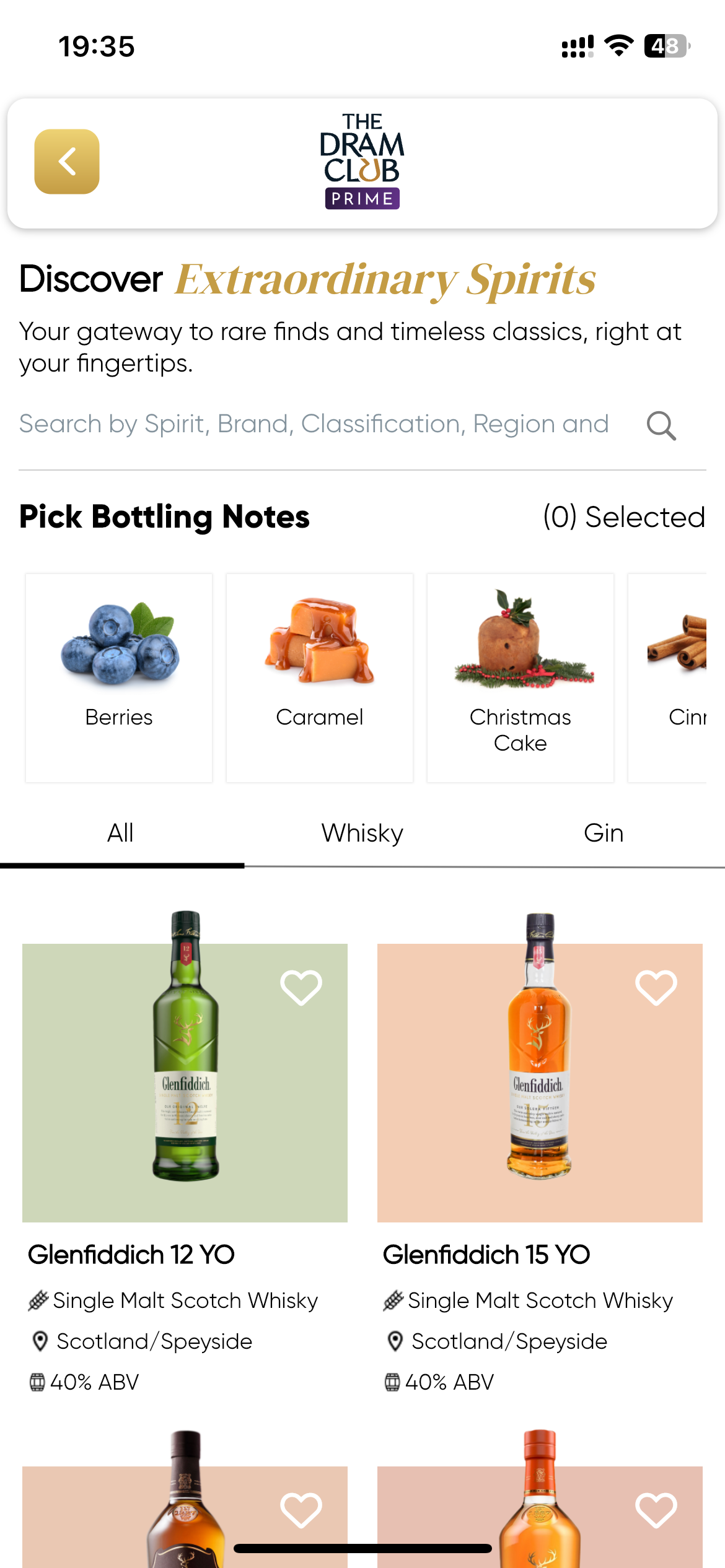The width and height of the screenshot is (725, 1568).
Task: Tap the gold back arrow button
Action: pyautogui.click(x=67, y=162)
